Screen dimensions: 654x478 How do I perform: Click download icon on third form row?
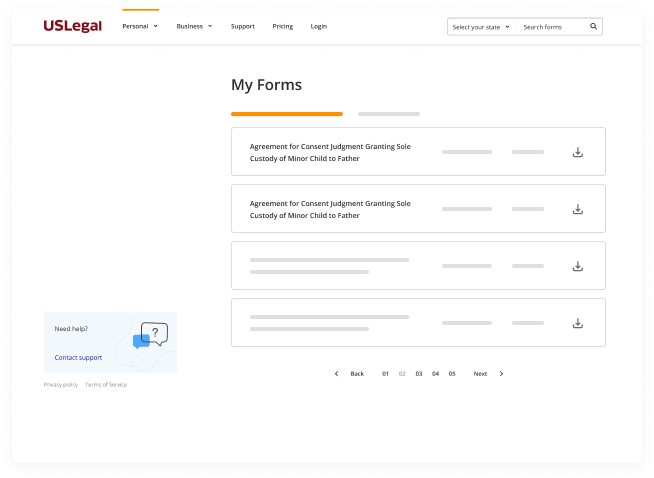577,266
